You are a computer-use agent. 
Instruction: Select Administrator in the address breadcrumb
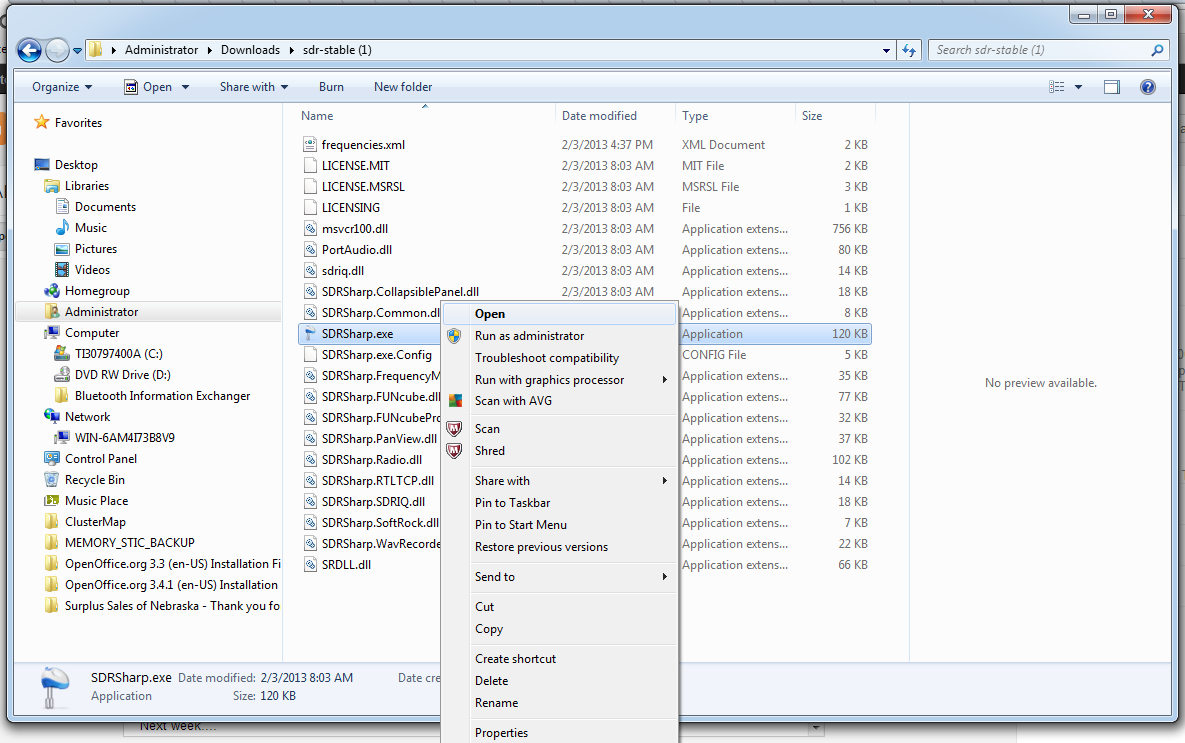[x=161, y=50]
